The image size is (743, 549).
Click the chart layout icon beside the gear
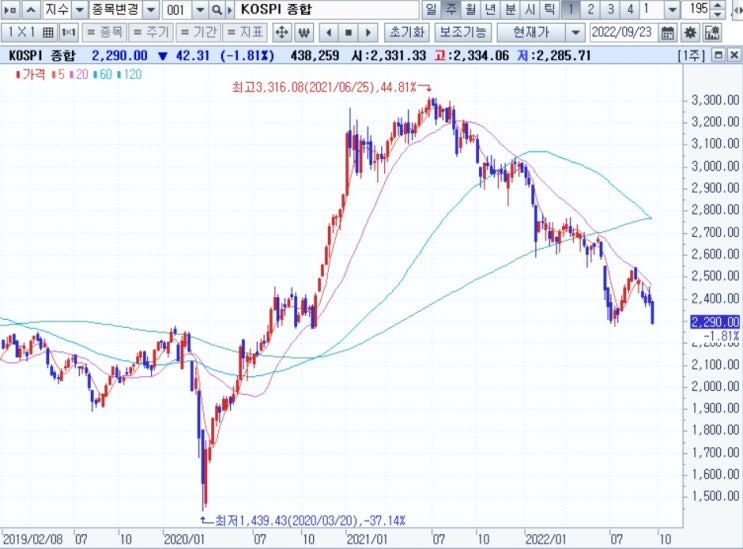[712, 32]
